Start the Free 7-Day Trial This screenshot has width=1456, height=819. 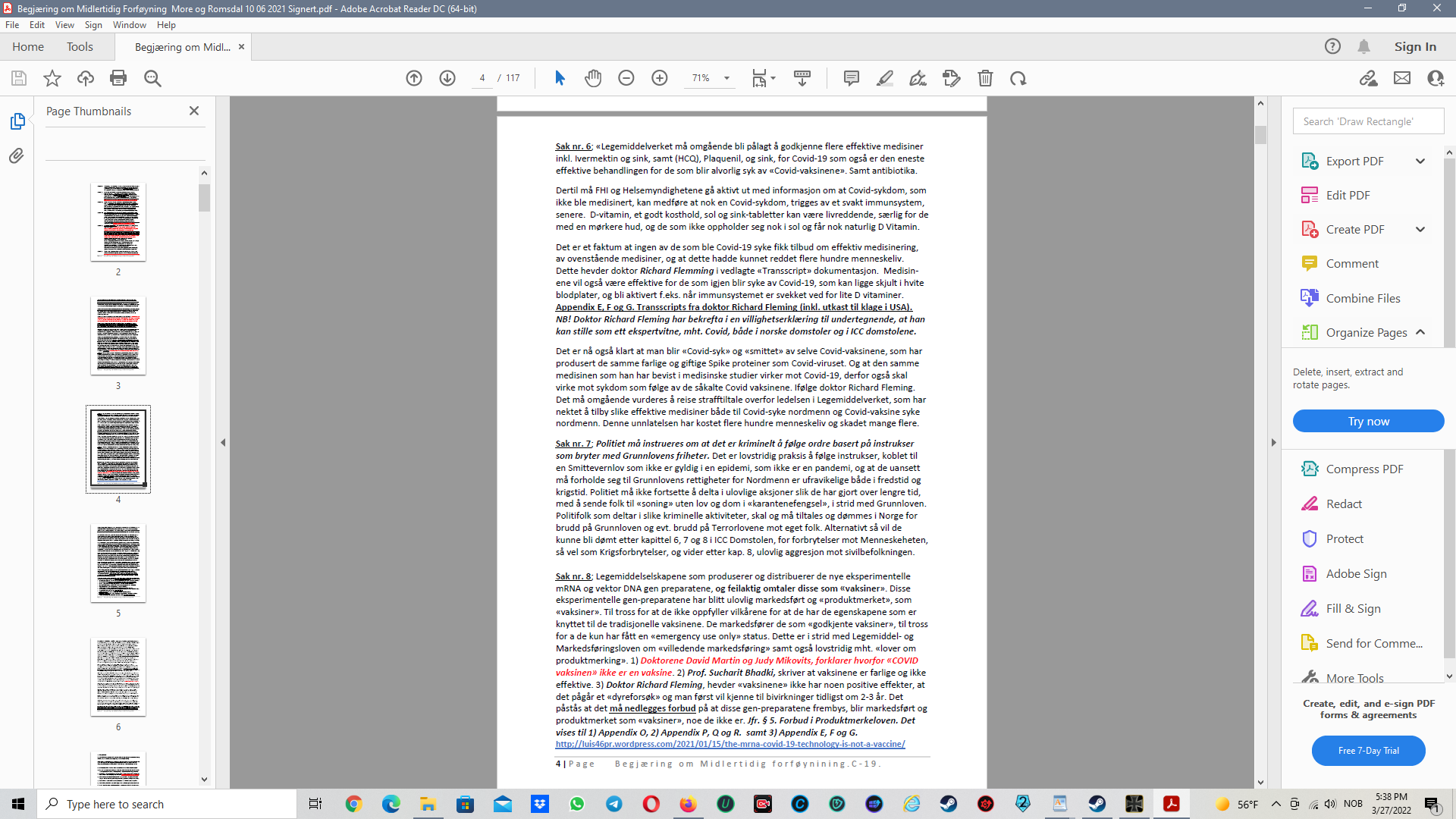point(1368,751)
